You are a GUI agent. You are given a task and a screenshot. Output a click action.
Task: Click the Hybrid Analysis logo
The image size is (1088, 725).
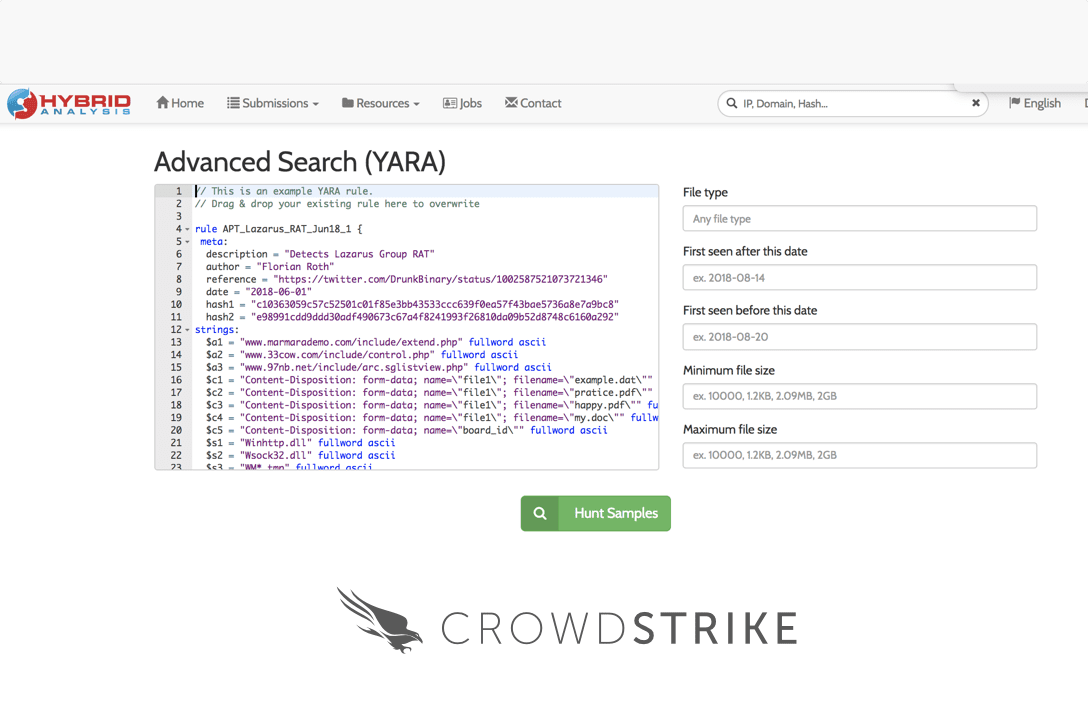coord(68,103)
